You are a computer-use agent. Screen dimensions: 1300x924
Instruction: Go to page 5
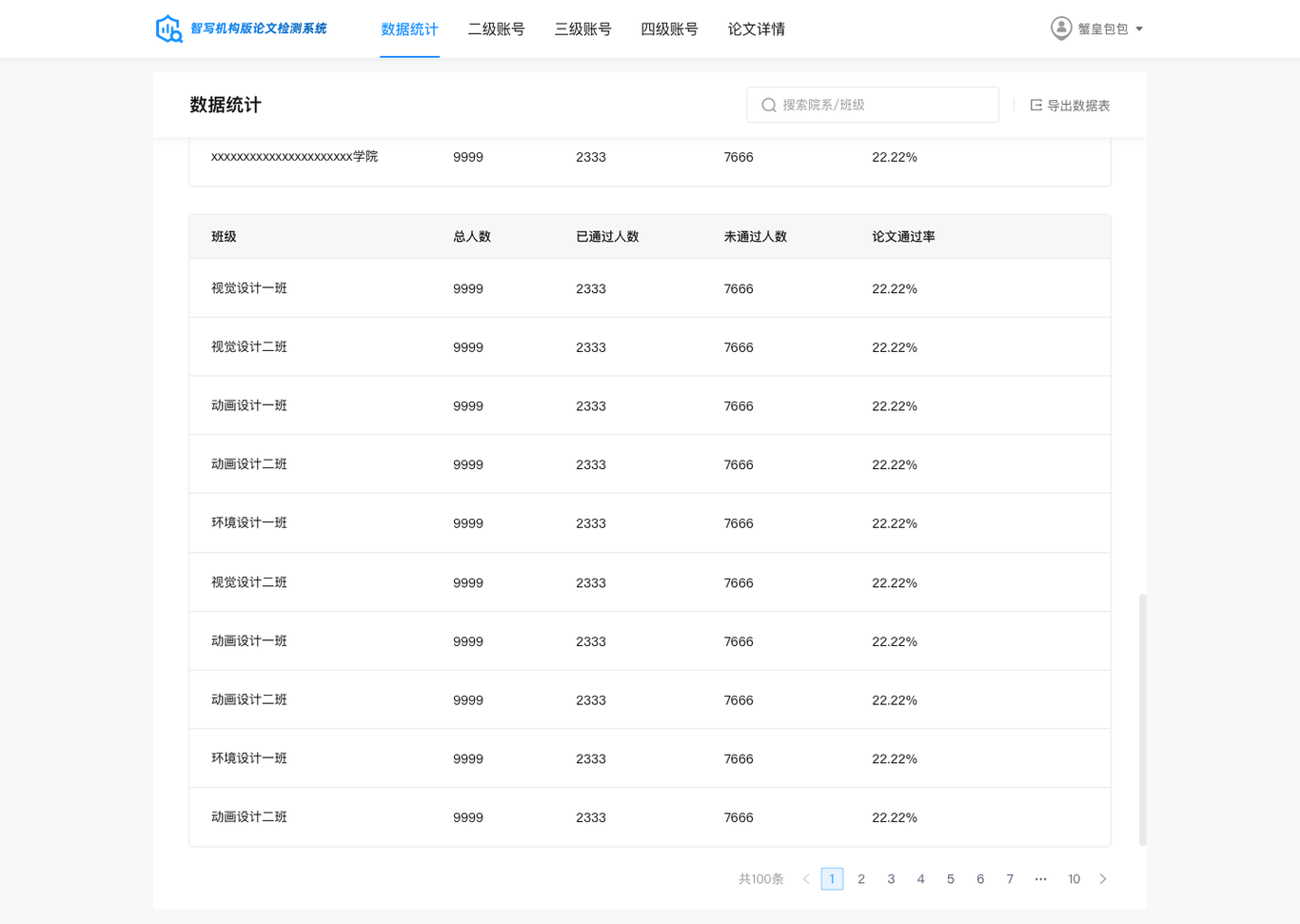(950, 878)
